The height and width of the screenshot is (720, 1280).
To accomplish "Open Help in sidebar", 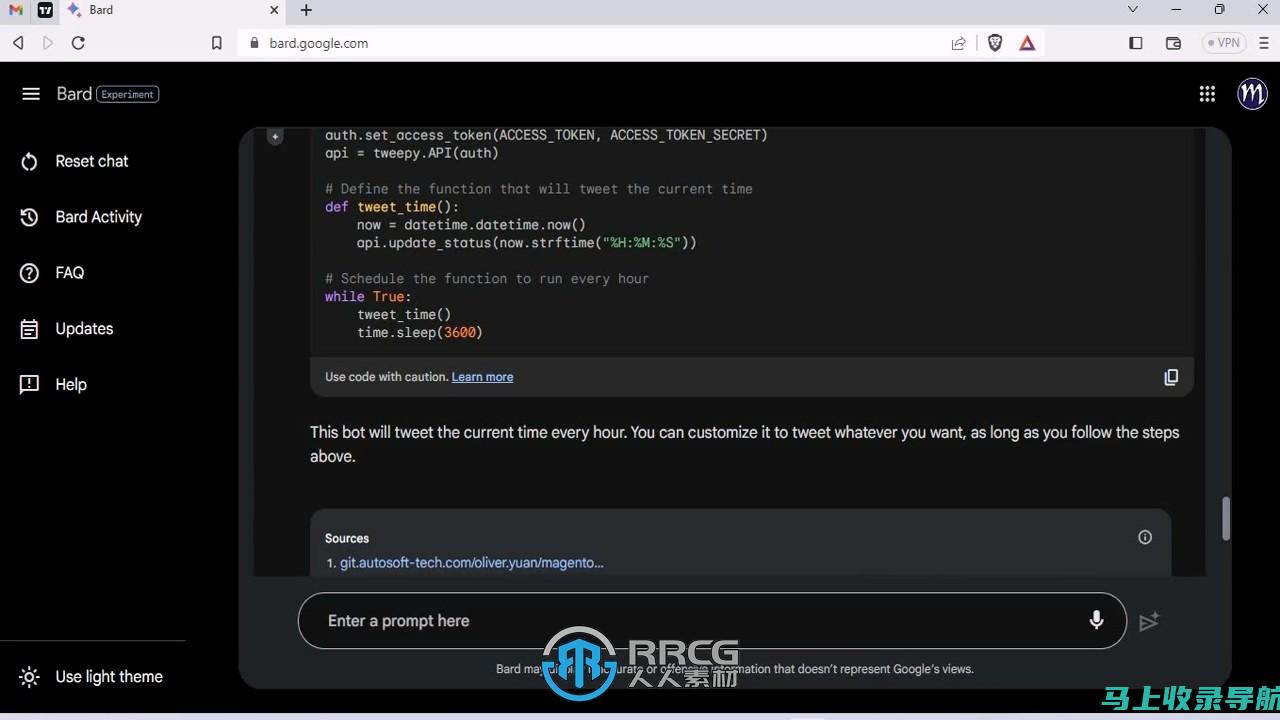I will click(71, 385).
